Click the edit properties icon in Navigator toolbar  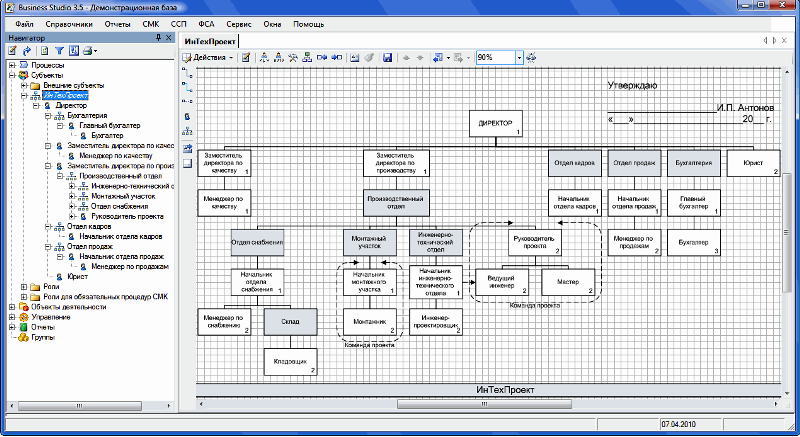(12, 50)
